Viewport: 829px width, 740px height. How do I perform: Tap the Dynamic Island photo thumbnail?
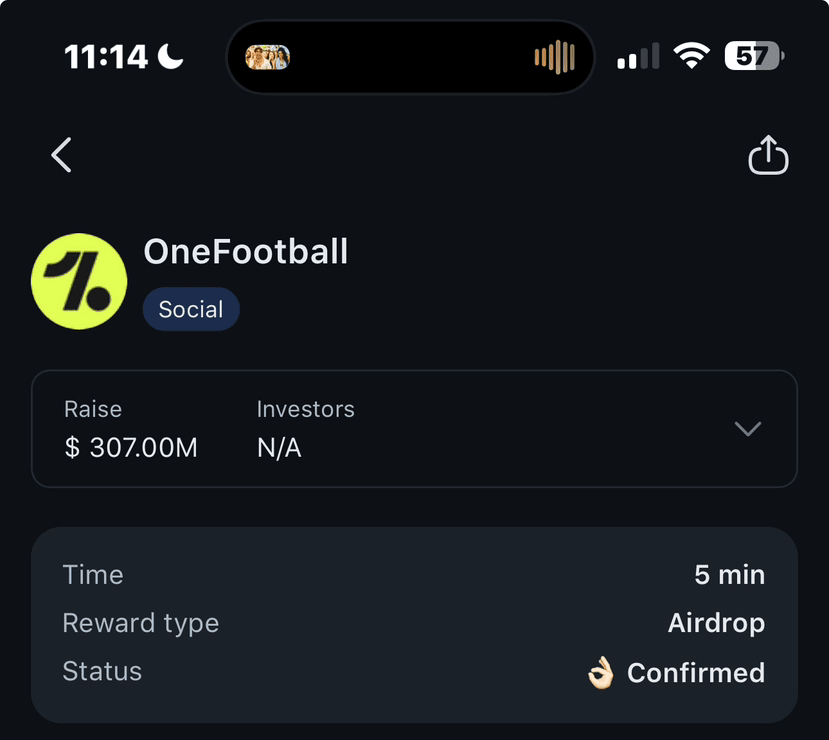coord(267,57)
